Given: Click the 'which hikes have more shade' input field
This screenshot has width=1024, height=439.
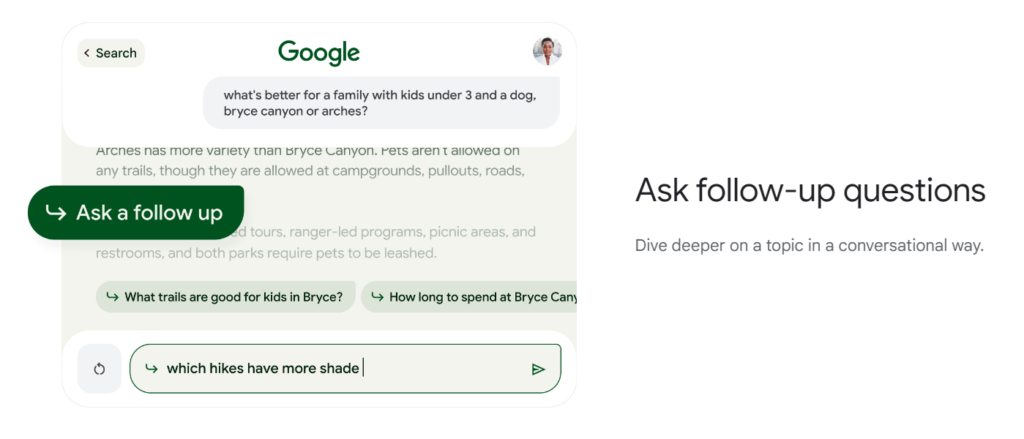Looking at the screenshot, I should tap(345, 368).
